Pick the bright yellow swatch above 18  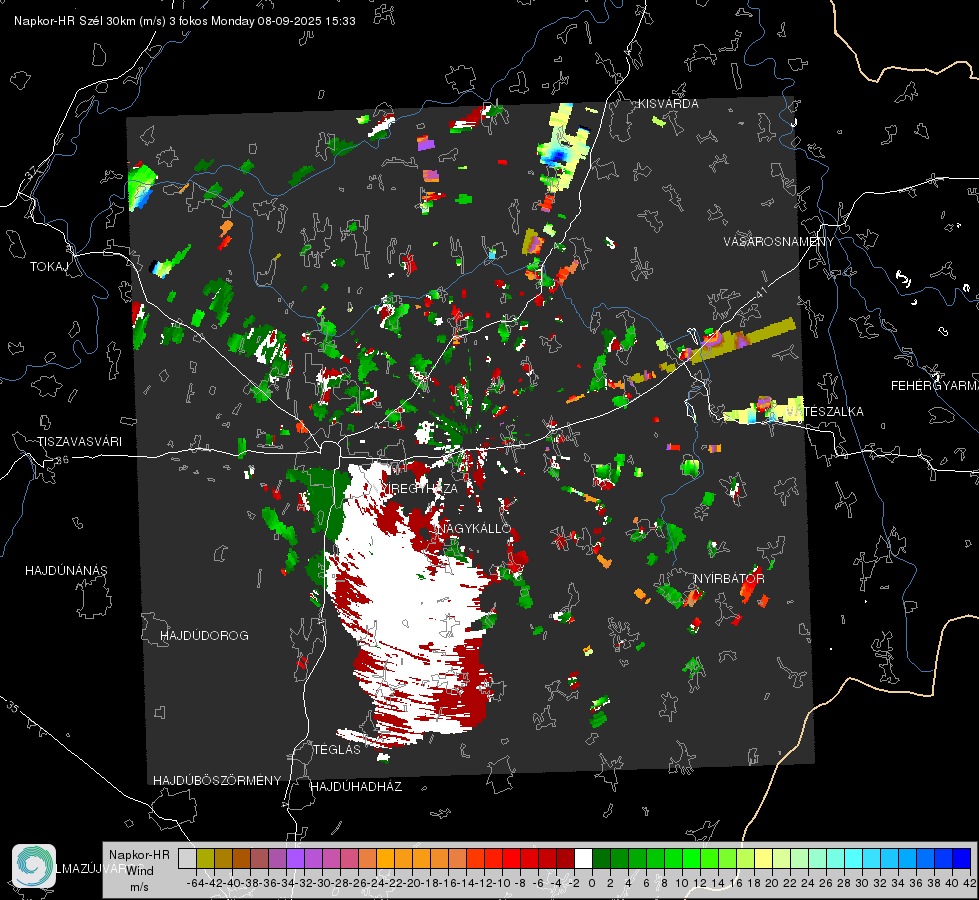point(764,858)
